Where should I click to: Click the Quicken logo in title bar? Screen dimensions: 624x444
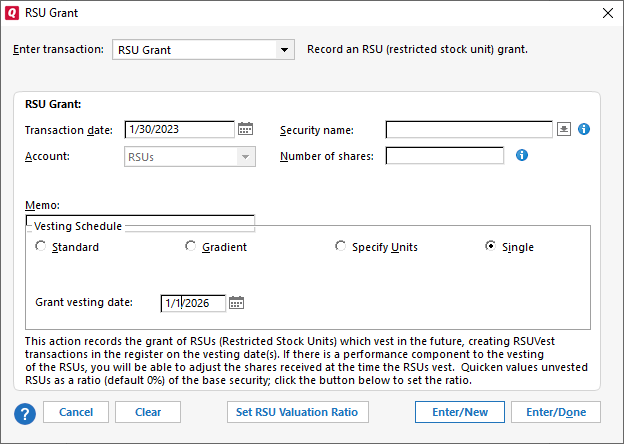(x=12, y=13)
